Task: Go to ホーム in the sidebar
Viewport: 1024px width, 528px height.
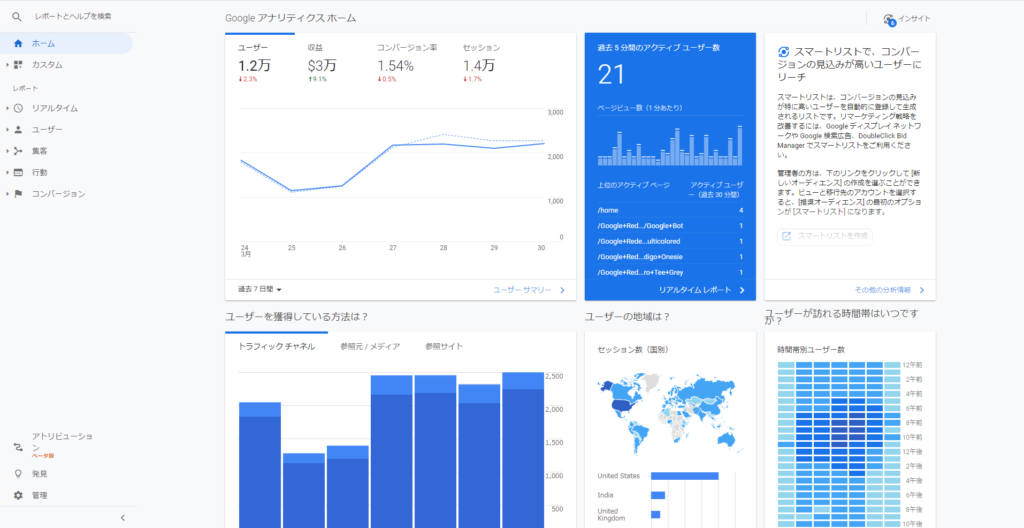Action: pyautogui.click(x=66, y=44)
